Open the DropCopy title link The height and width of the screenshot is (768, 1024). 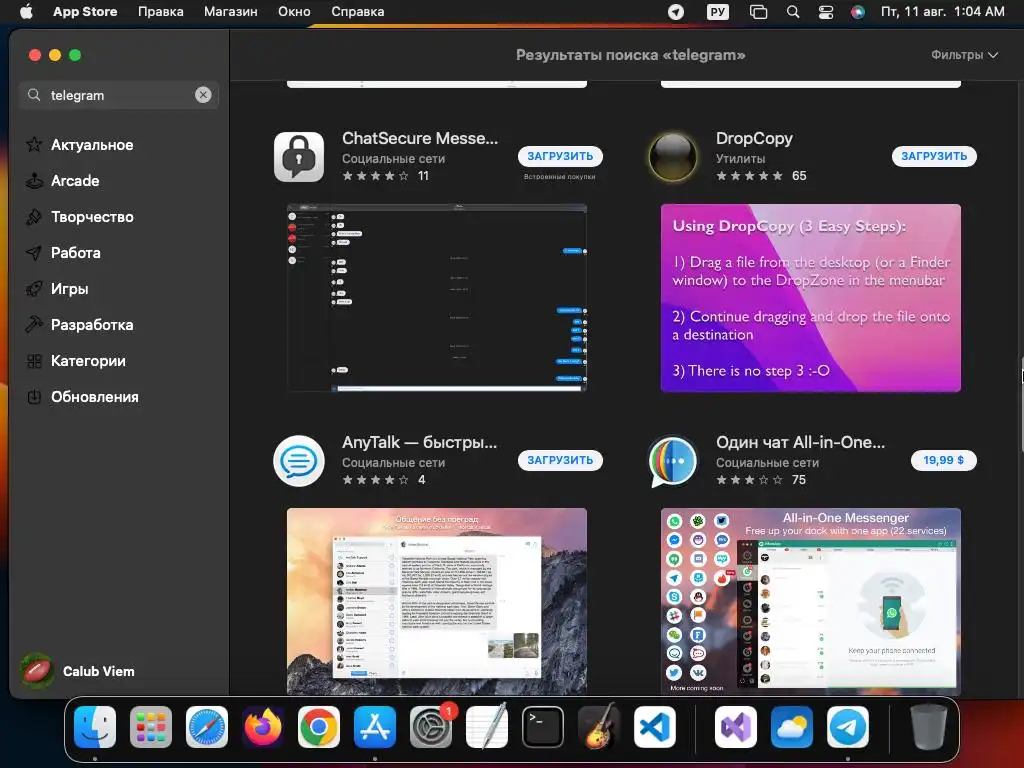(x=754, y=138)
